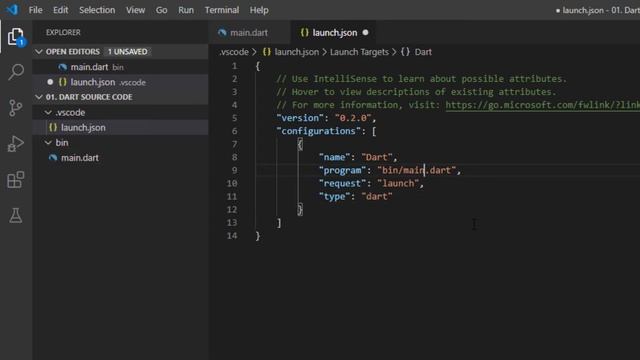
Task: Open the Go menu
Action: tap(161, 10)
